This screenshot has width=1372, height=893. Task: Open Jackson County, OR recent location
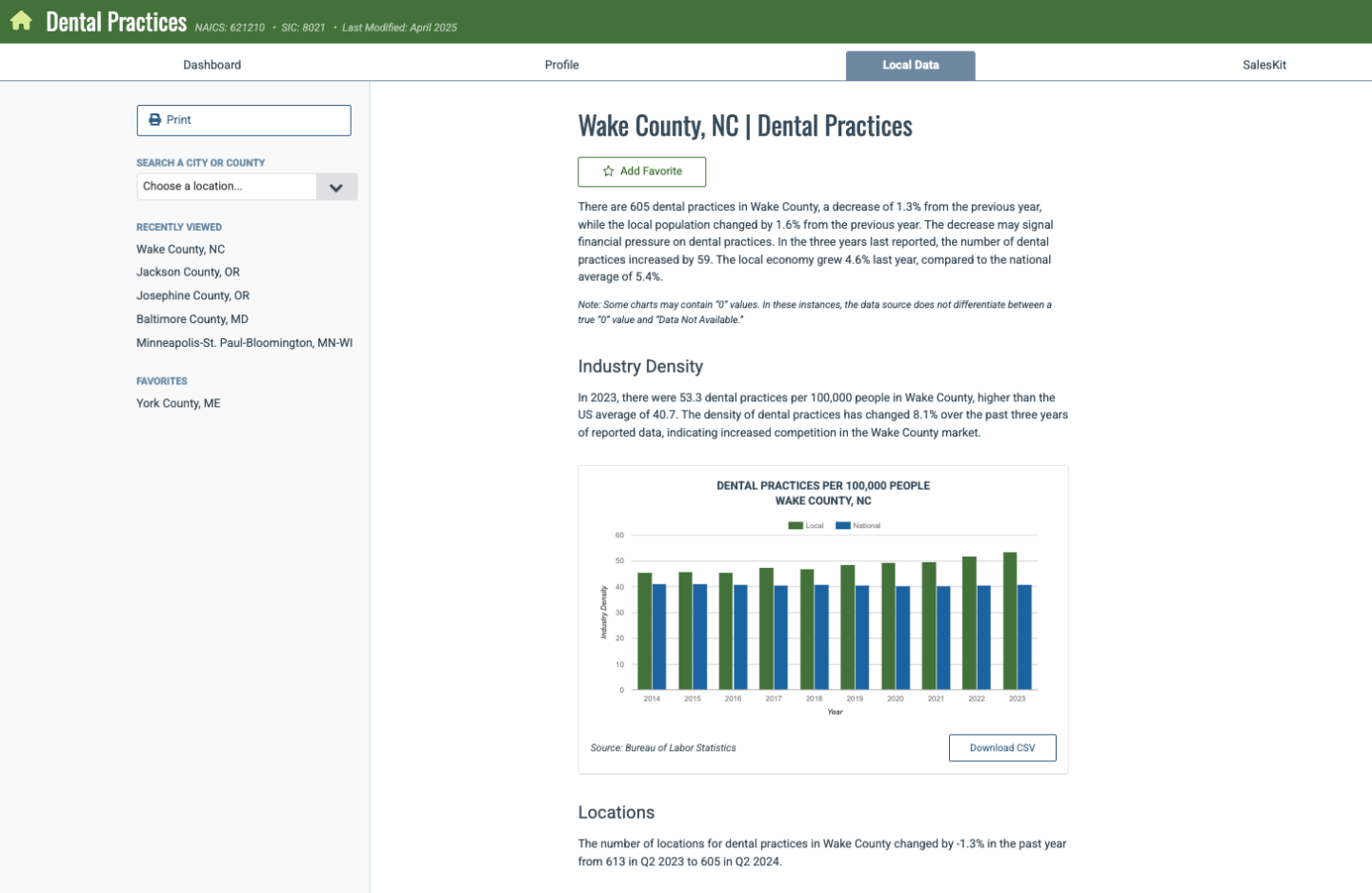[x=188, y=273]
